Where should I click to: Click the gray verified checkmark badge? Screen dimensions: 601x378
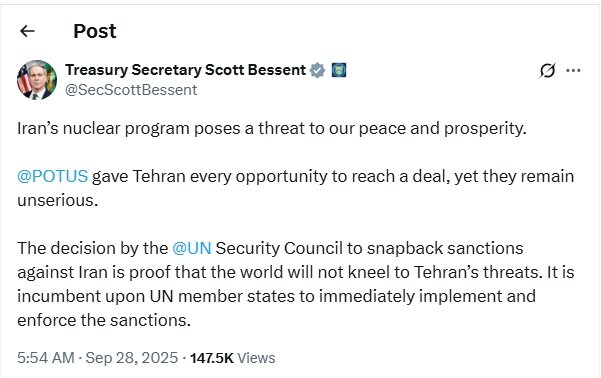[317, 70]
